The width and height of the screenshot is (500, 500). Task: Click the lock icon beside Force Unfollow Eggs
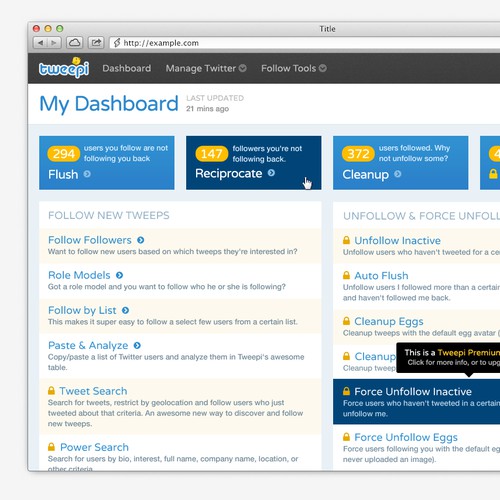pyautogui.click(x=346, y=437)
